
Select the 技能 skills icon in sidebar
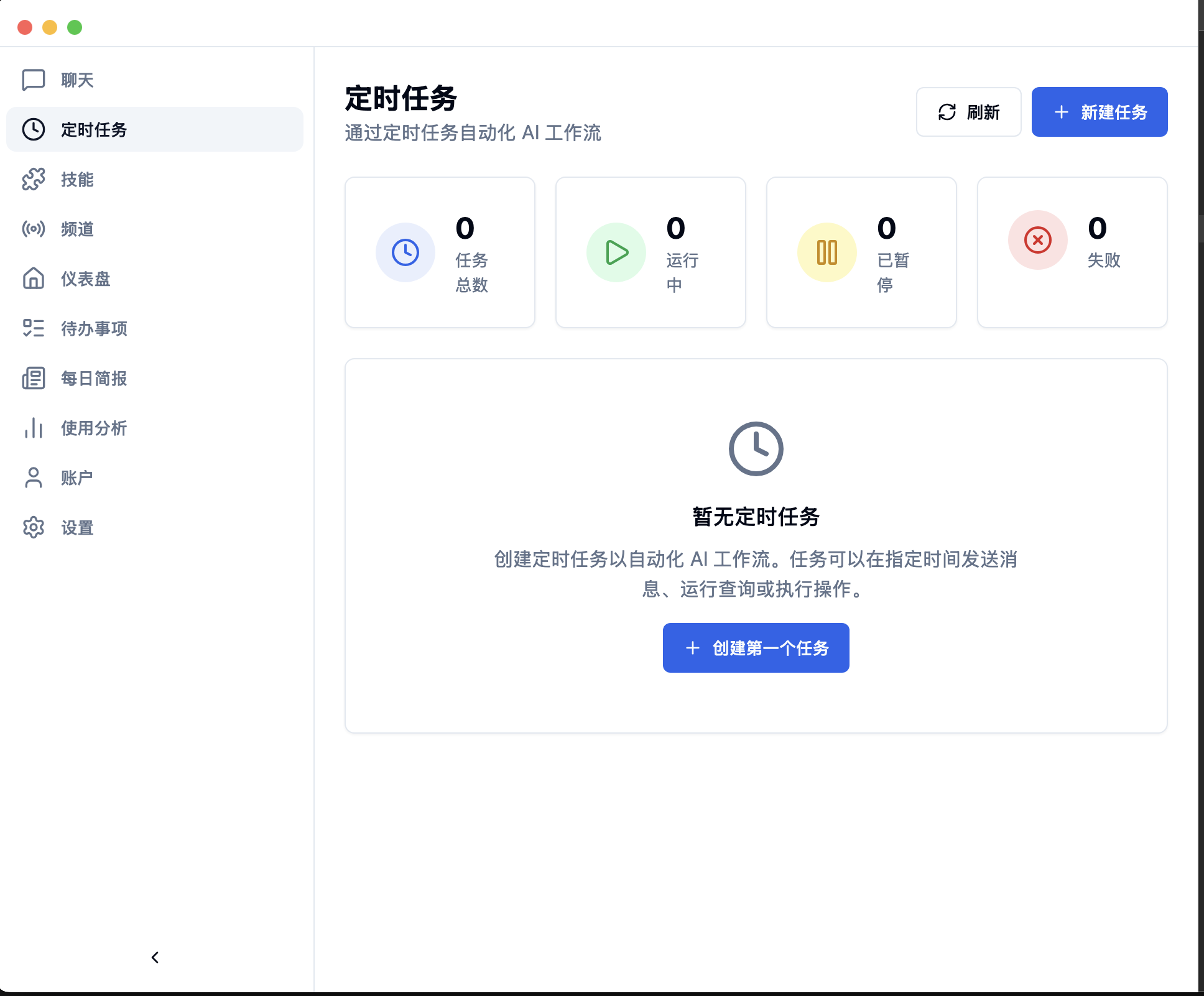(34, 180)
